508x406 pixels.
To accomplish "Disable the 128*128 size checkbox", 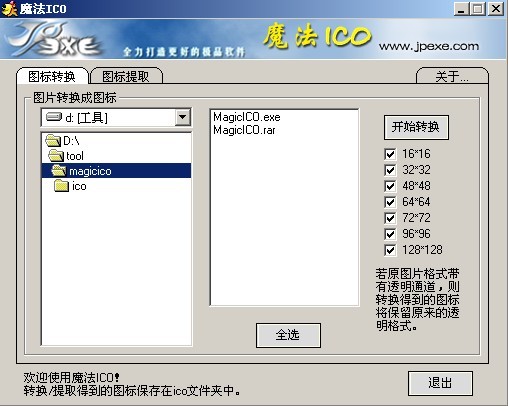I will click(390, 250).
